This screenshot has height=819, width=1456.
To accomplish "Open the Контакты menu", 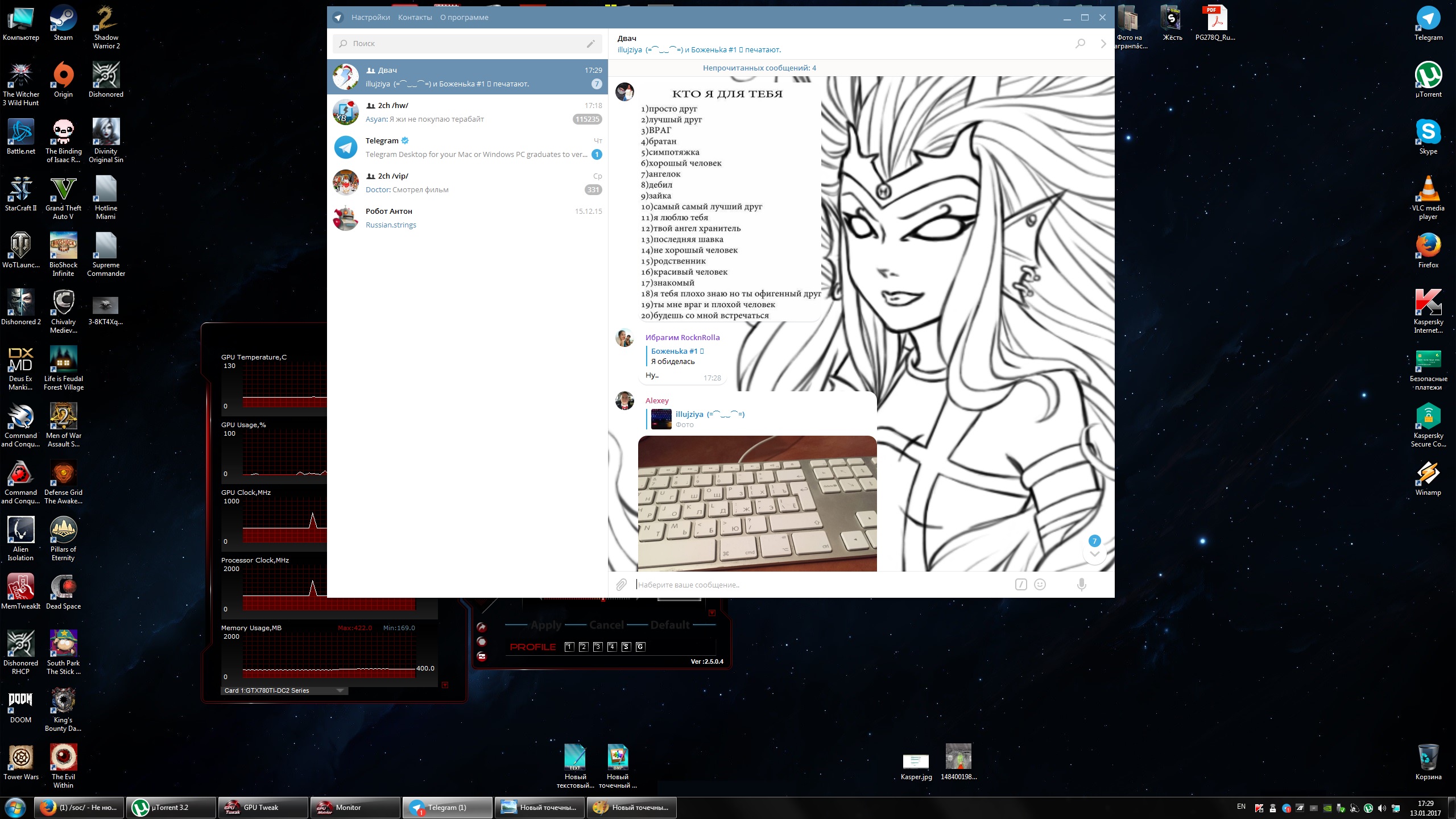I will pyautogui.click(x=415, y=18).
